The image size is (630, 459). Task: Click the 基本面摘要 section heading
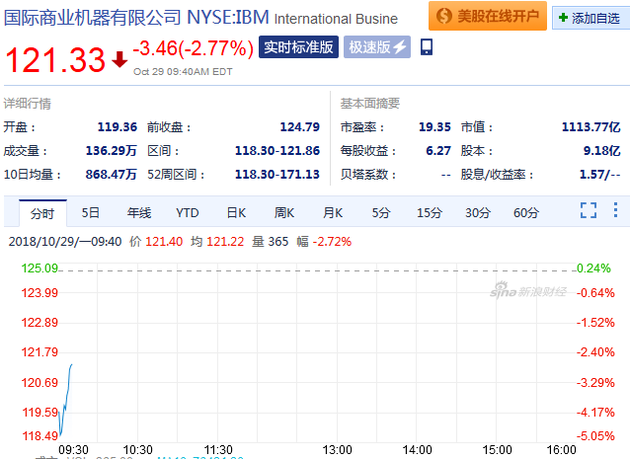370,104
